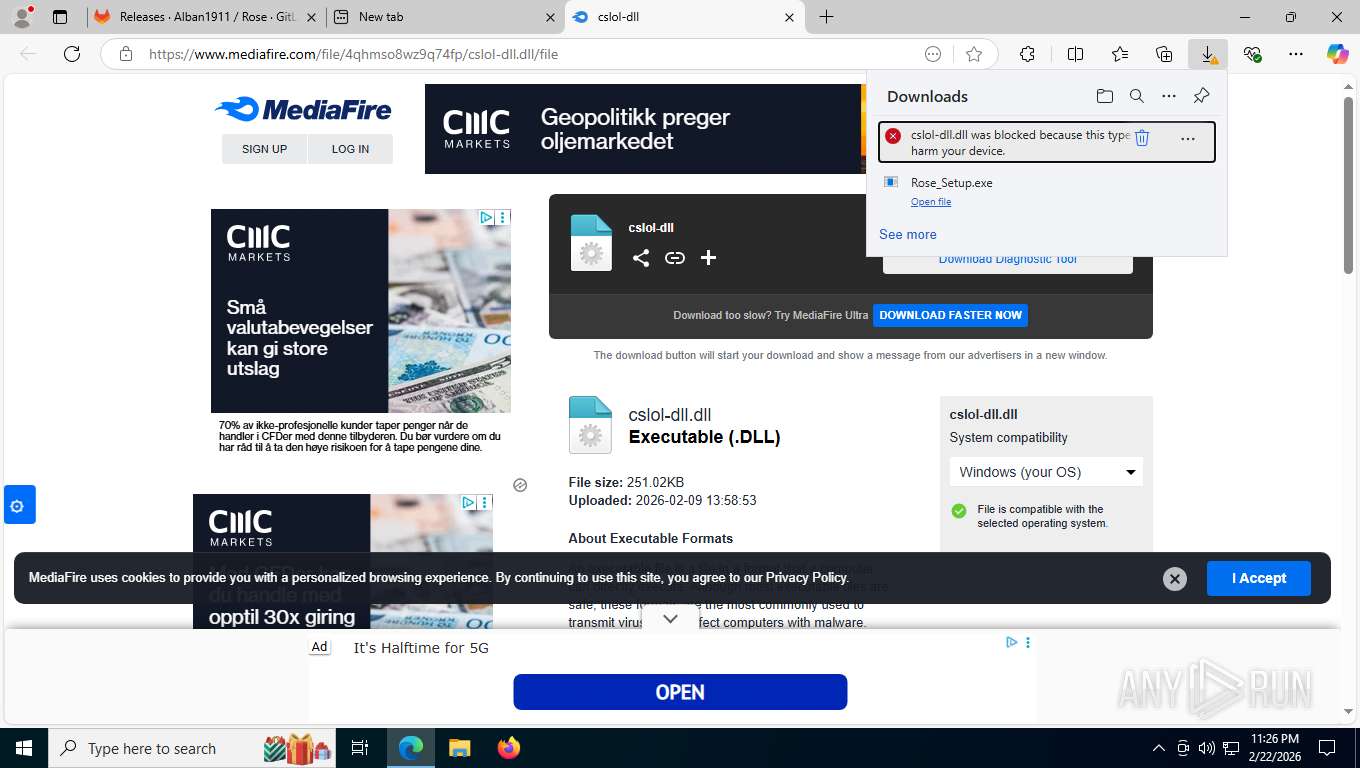Open the Edge profile icon

click(21, 16)
